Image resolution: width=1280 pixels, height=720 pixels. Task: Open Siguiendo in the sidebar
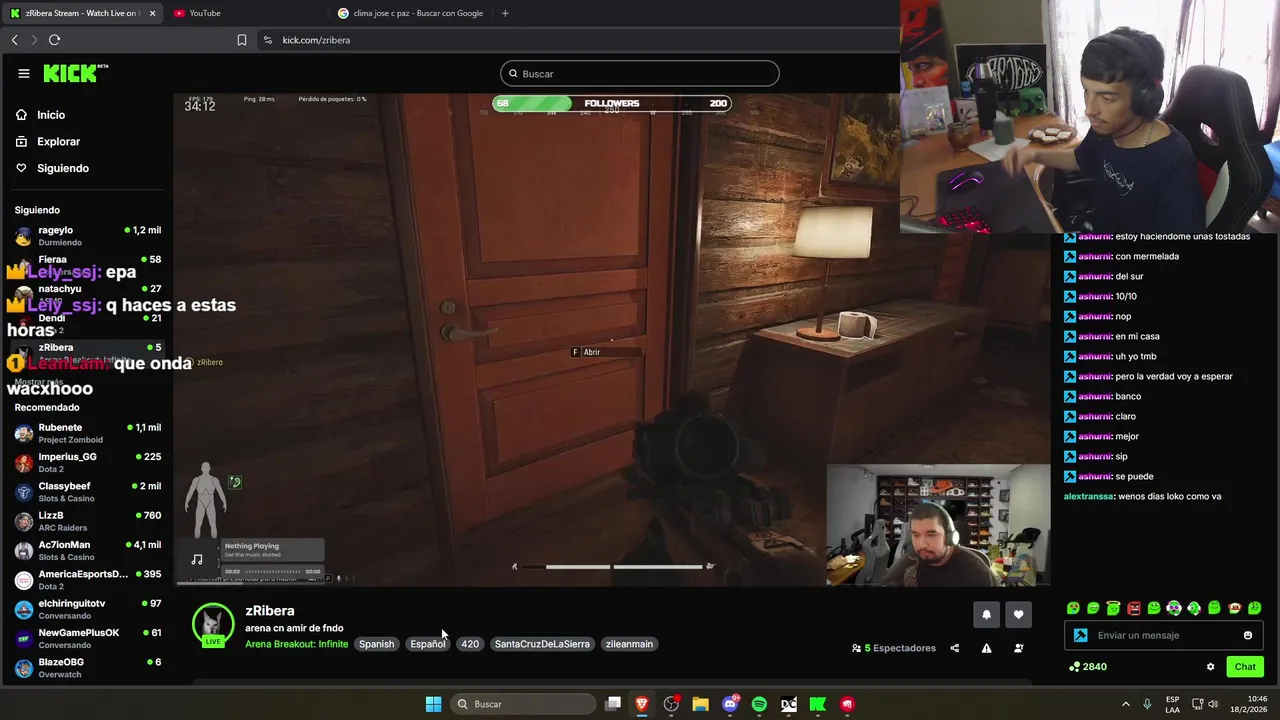click(63, 168)
